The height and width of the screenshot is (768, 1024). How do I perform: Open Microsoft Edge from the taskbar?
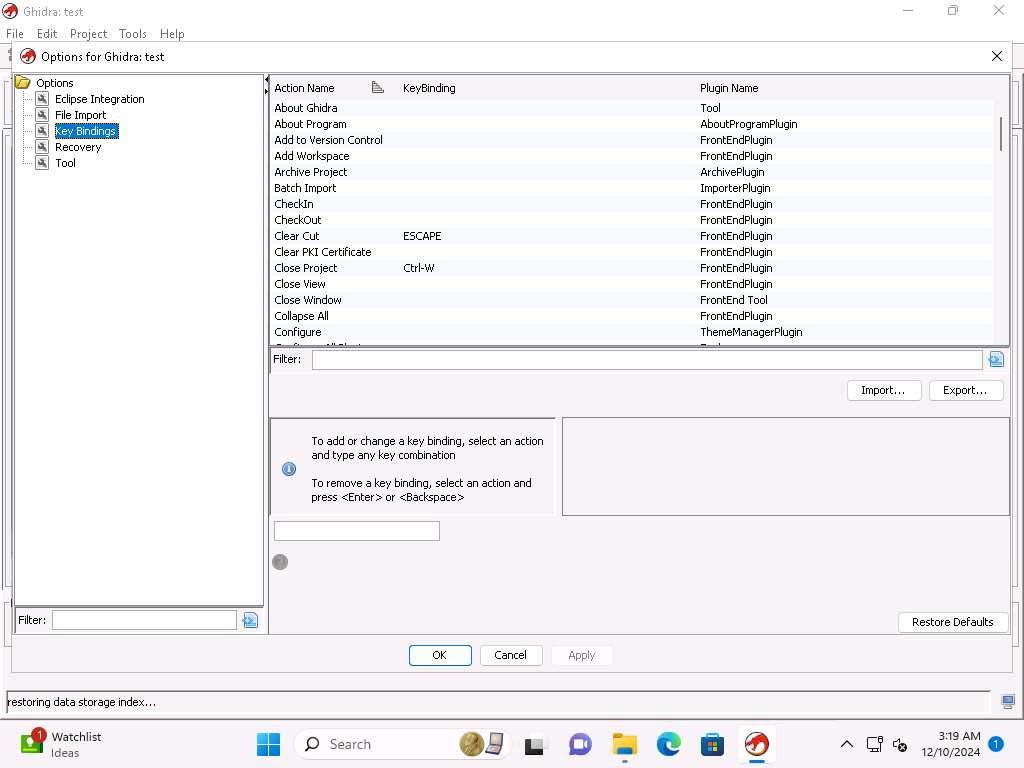668,744
